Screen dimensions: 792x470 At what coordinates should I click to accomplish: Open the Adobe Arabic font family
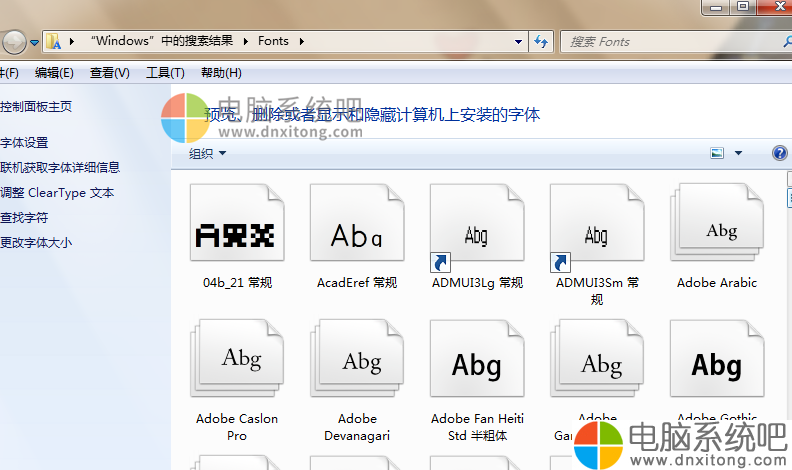click(x=717, y=223)
